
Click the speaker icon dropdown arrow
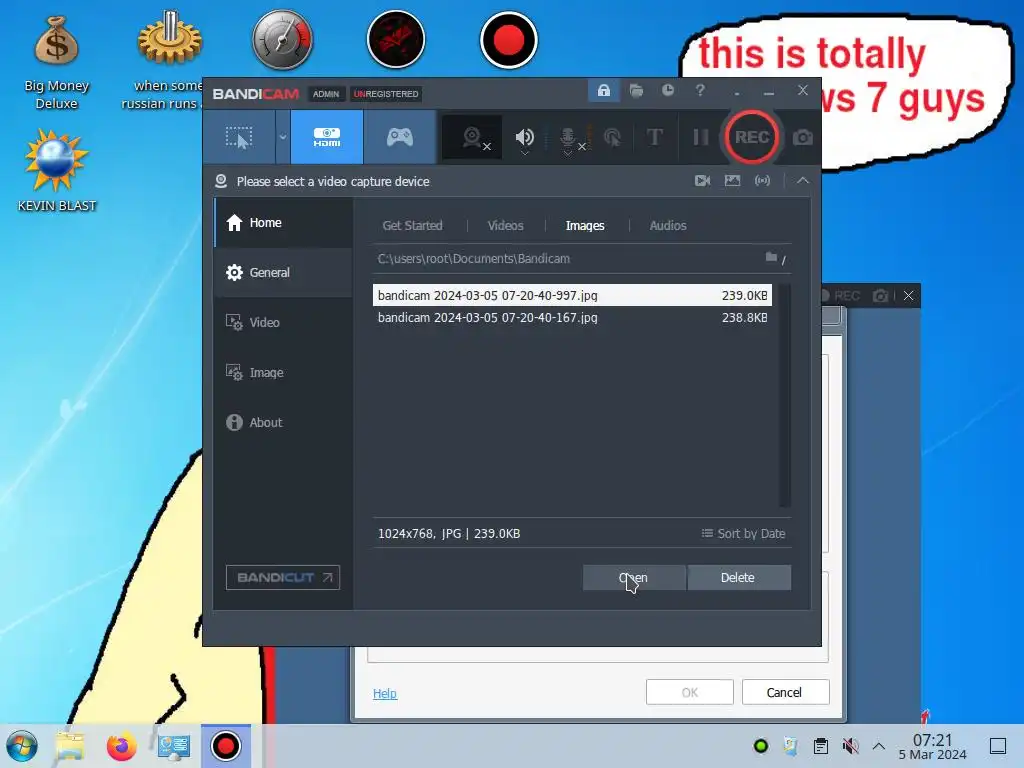[524, 153]
